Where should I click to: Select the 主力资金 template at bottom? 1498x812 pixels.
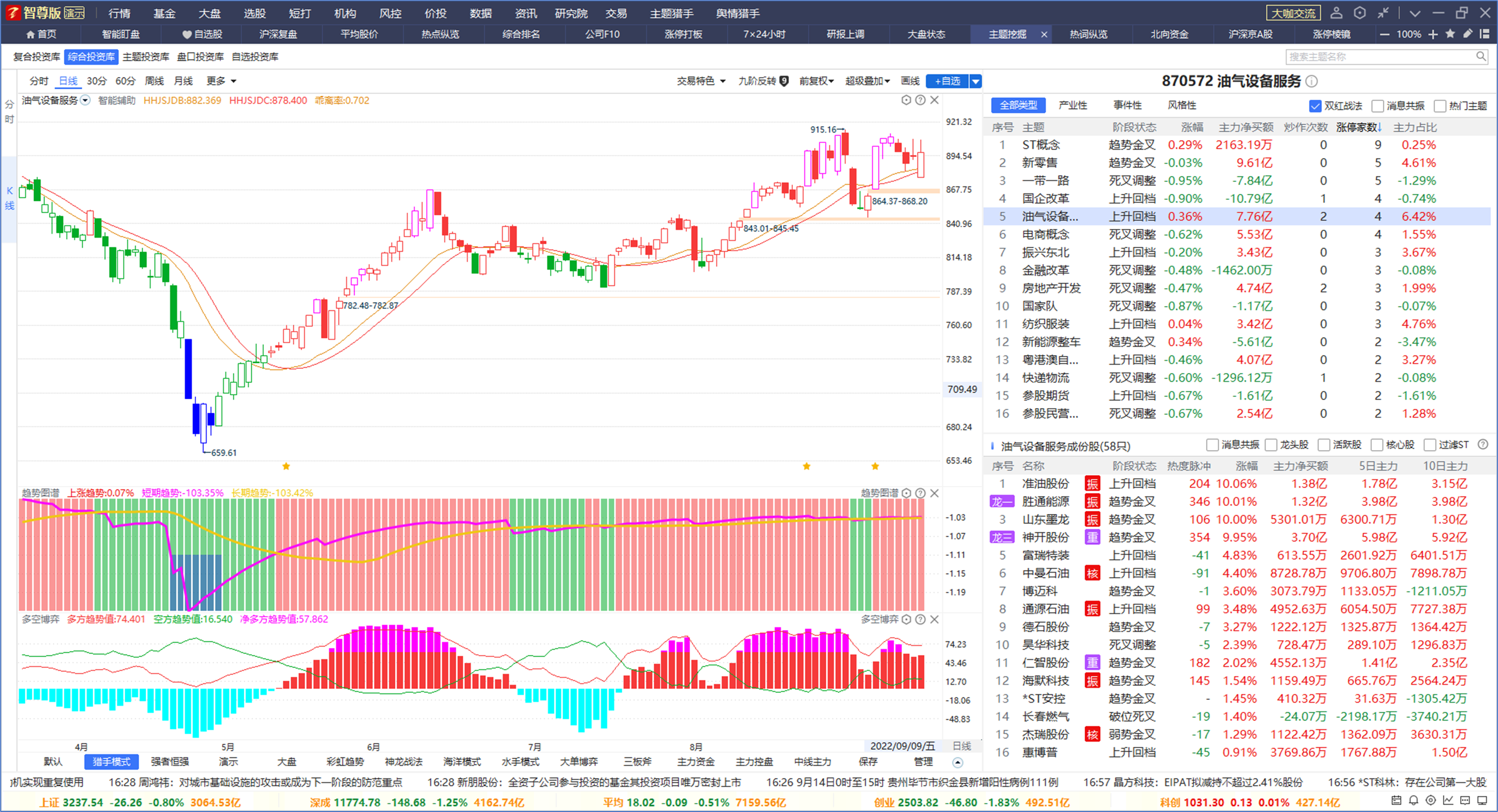pyautogui.click(x=696, y=762)
